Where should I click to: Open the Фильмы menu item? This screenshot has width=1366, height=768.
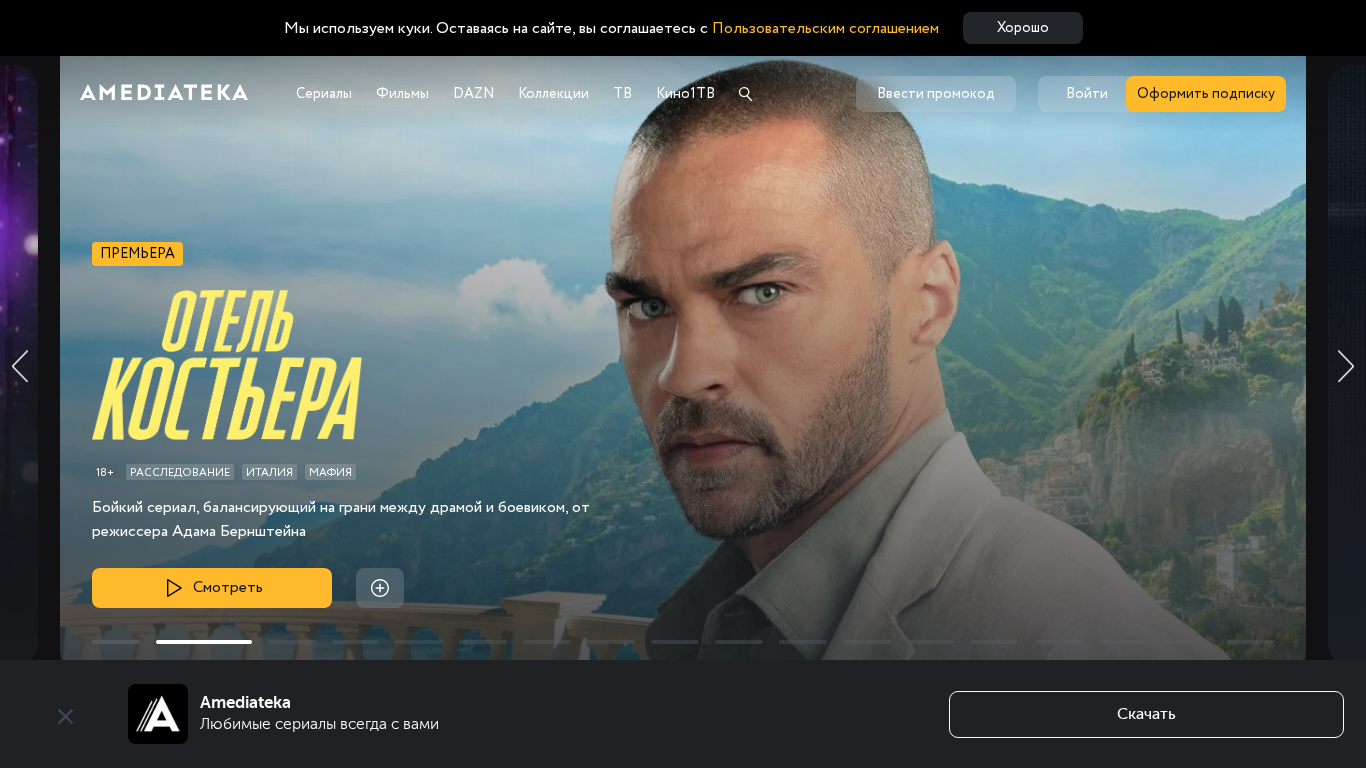(x=402, y=94)
